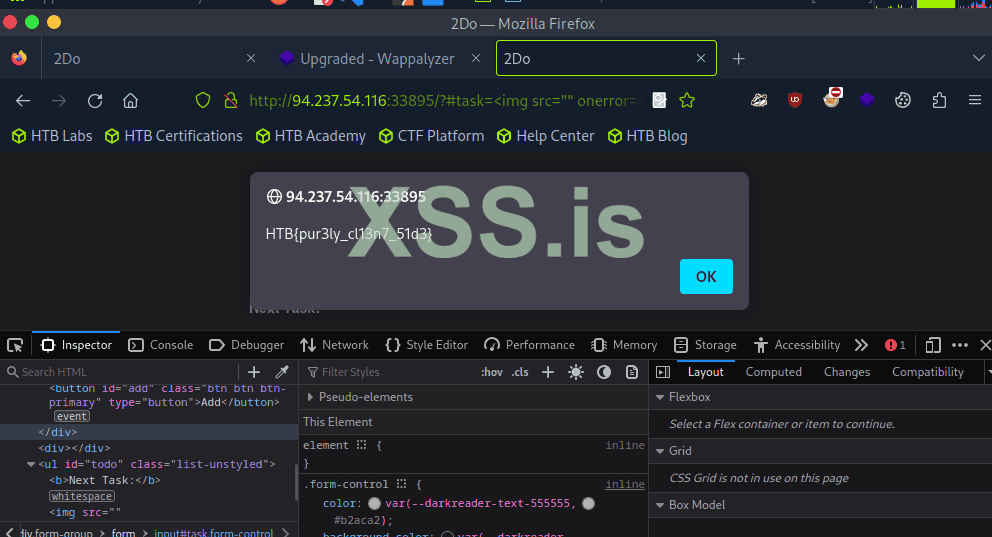This screenshot has height=537, width=992.
Task: Switch to the Debugger tab
Action: (x=247, y=345)
